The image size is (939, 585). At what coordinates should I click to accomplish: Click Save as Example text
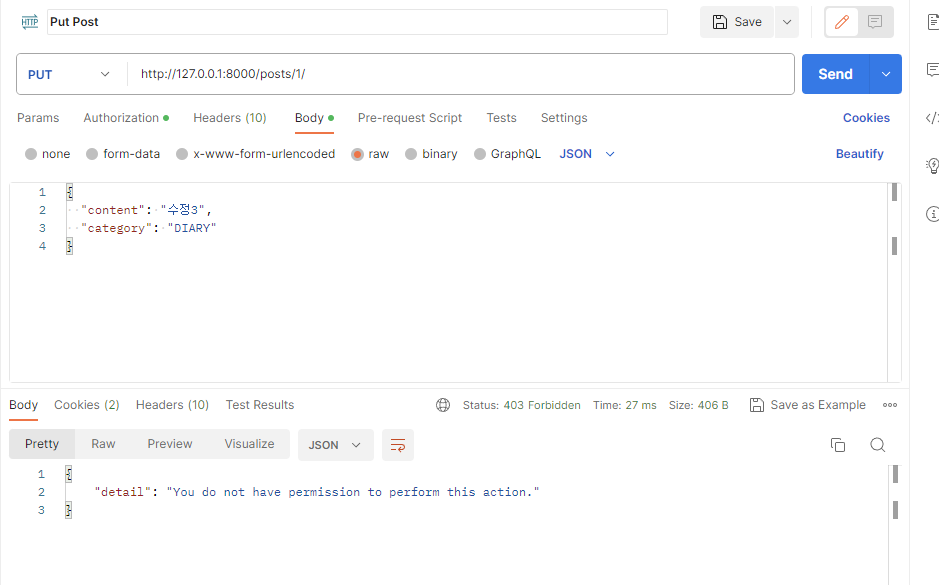pyautogui.click(x=818, y=405)
